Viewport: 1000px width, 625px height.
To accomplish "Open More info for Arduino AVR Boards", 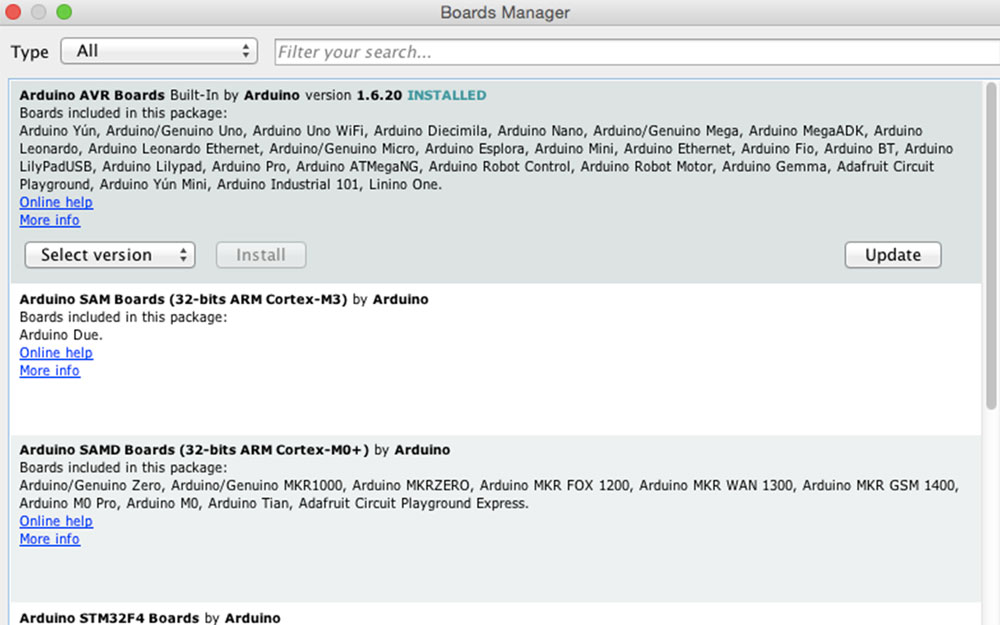I will 50,220.
